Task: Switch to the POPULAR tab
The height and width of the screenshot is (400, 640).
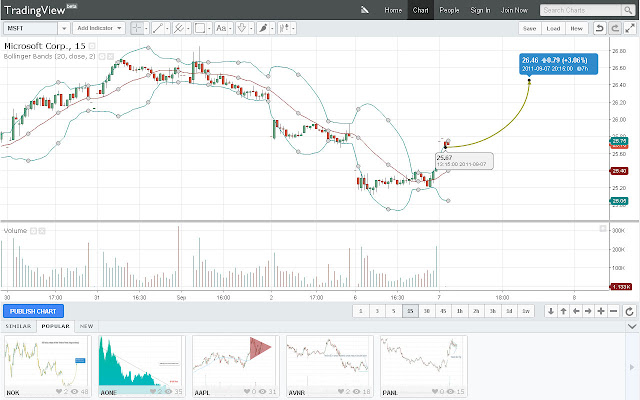Action: [56, 326]
